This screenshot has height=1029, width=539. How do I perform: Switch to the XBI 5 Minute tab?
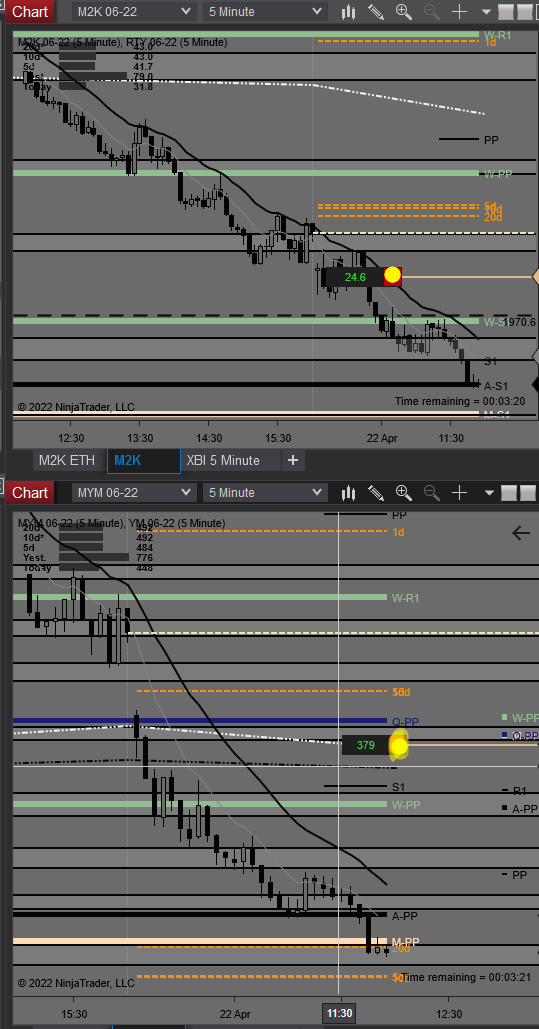(x=223, y=460)
